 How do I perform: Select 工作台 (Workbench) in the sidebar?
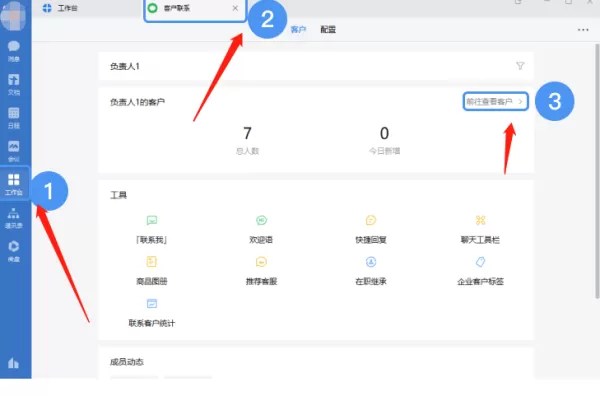[14, 184]
